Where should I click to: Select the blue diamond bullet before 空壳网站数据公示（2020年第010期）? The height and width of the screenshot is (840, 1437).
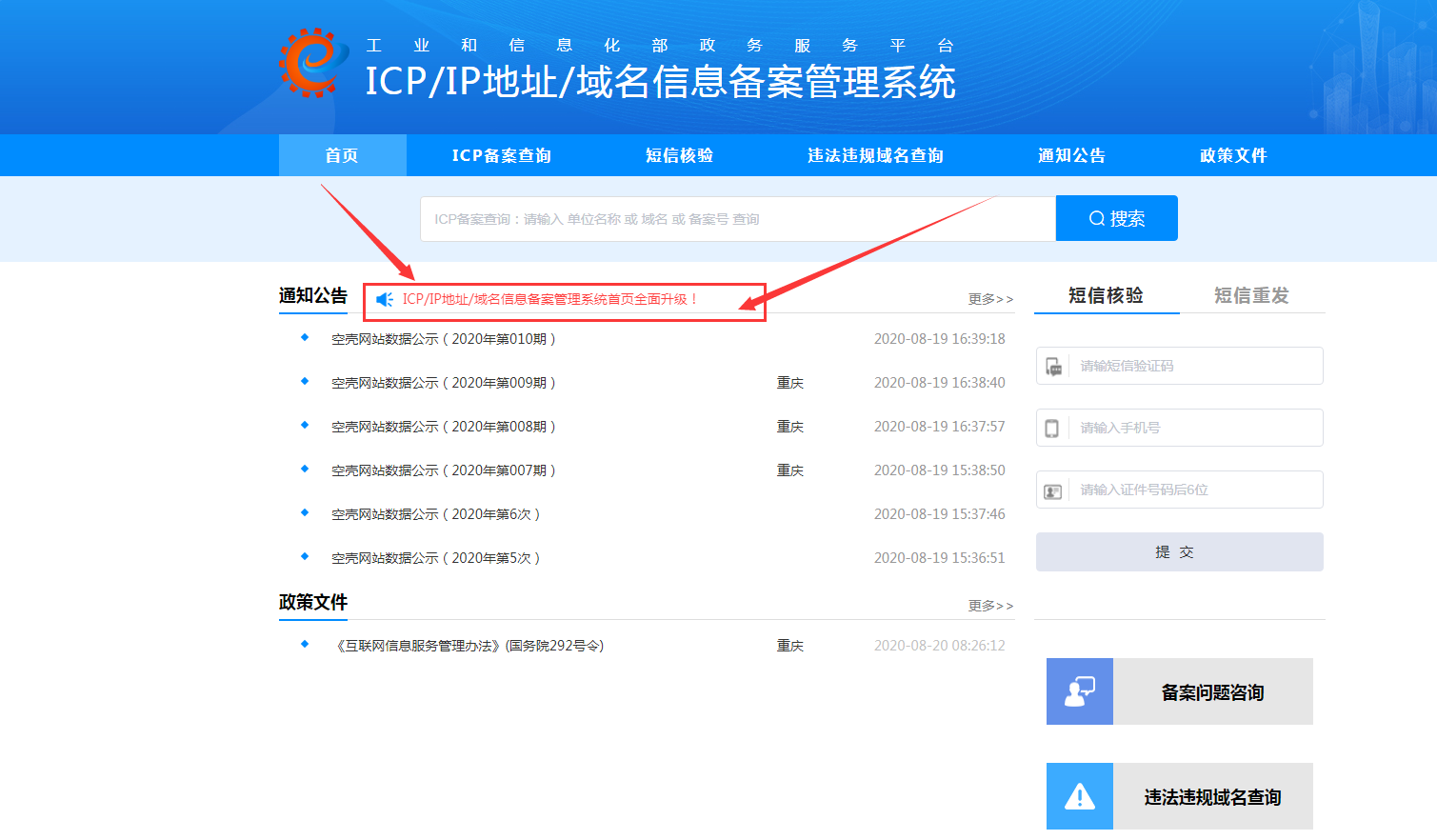click(303, 338)
